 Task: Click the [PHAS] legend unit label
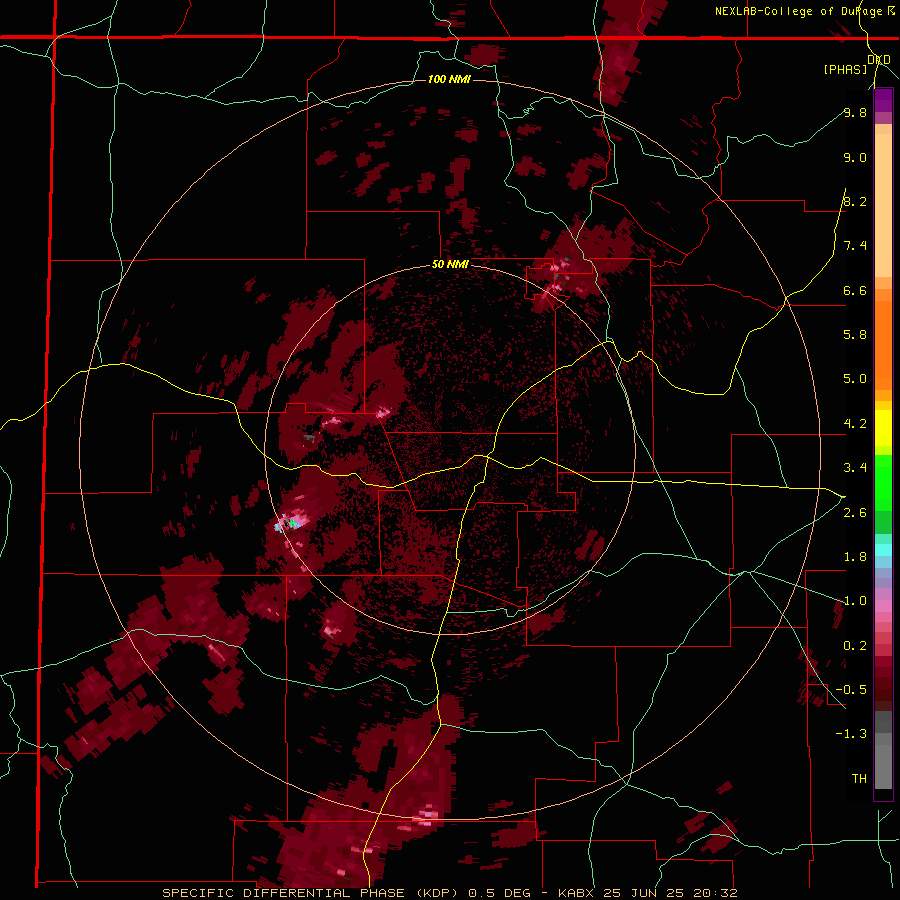[845, 69]
